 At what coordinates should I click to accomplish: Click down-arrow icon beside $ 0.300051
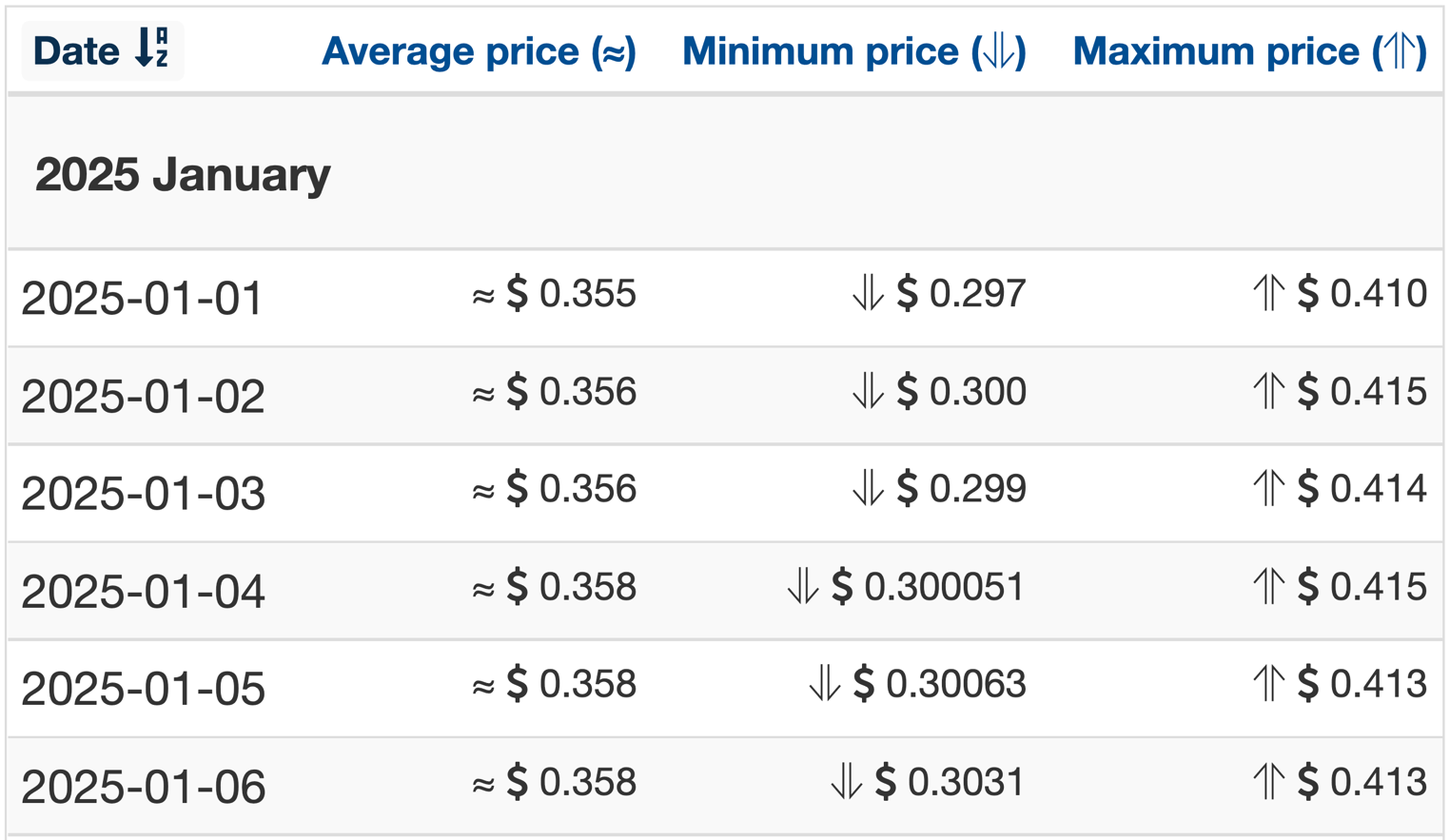point(803,586)
